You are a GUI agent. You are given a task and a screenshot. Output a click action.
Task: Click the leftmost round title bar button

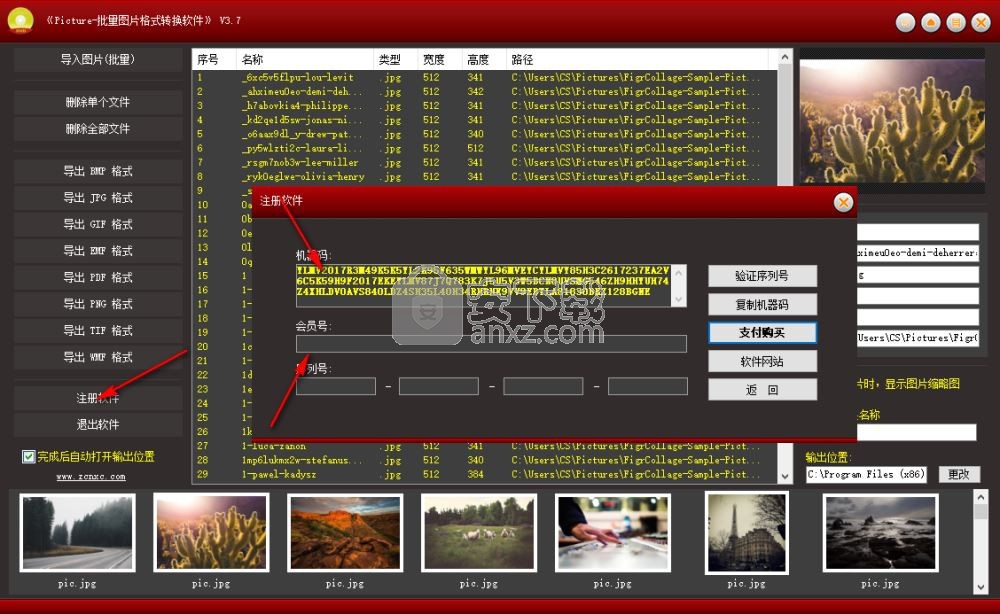click(906, 22)
